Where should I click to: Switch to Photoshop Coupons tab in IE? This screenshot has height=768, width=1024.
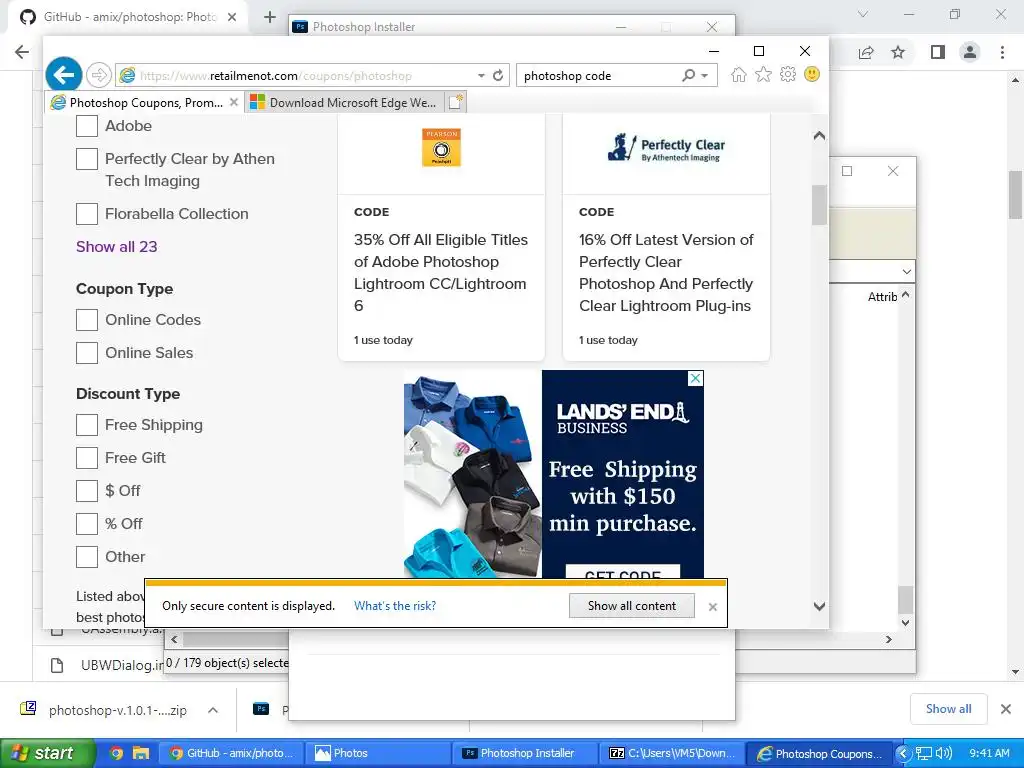145,103
